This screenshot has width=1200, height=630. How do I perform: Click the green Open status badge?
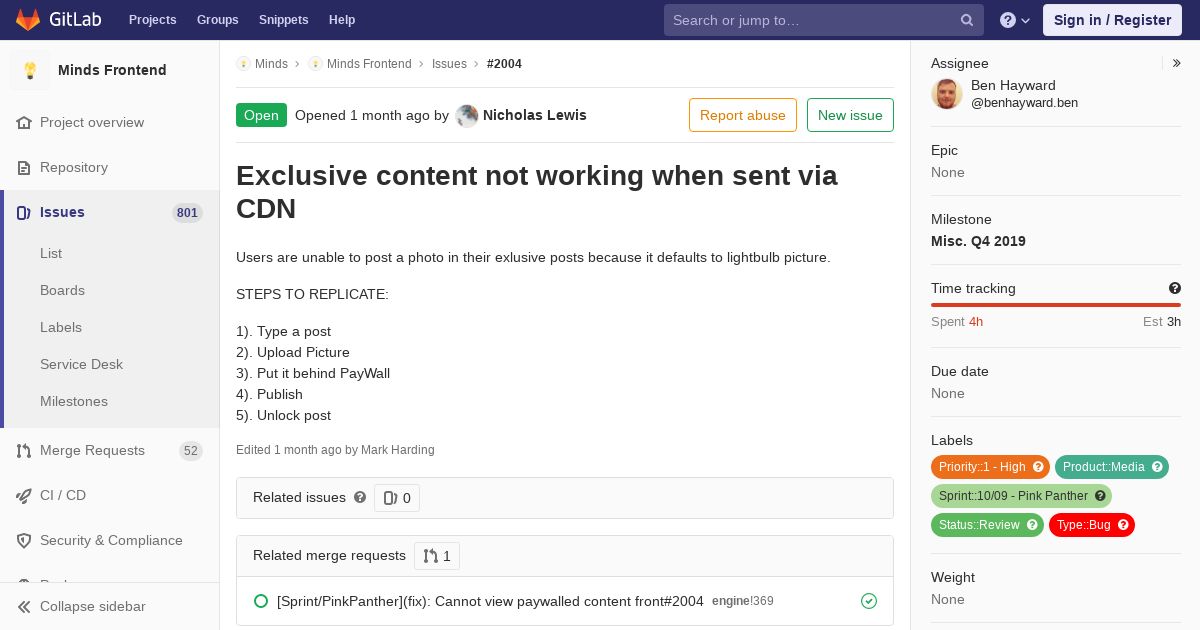(261, 115)
